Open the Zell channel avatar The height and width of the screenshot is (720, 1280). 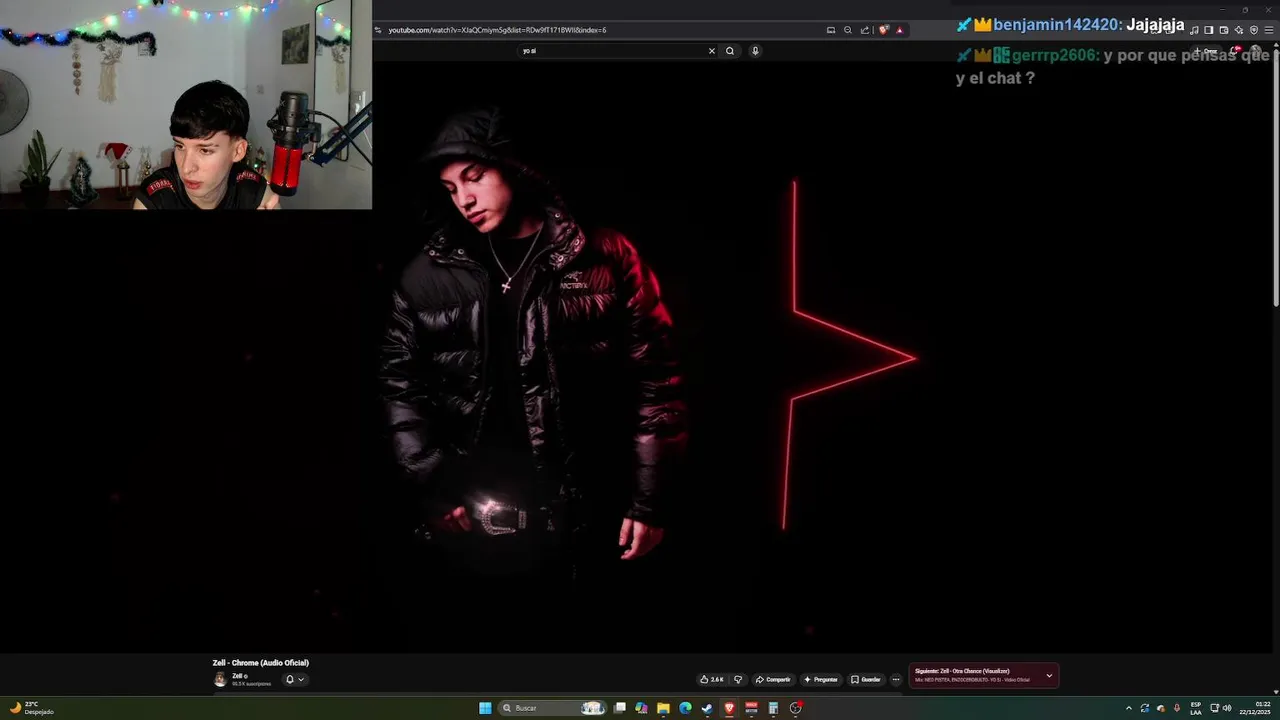[x=220, y=680]
